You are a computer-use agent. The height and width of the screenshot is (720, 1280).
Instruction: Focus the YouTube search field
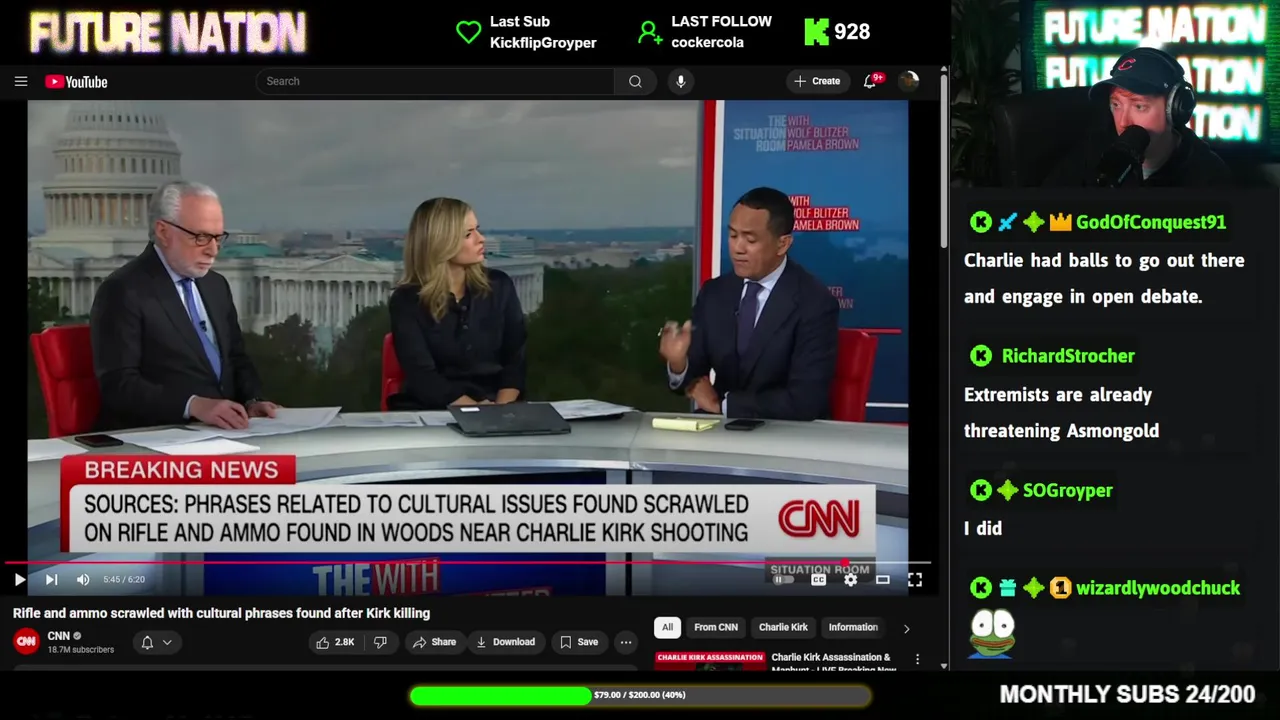click(435, 81)
